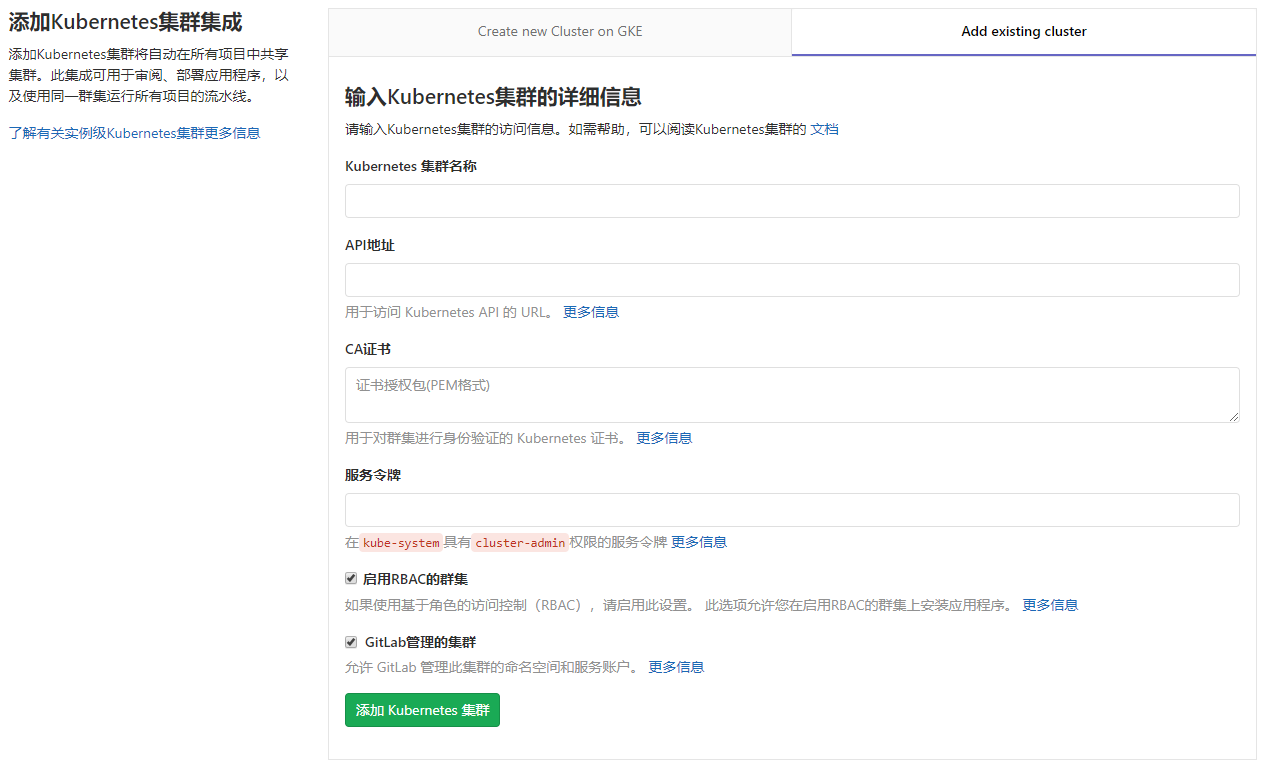Visit 更多信息 link for GitLab管理的集群
This screenshot has width=1261, height=761.
[x=676, y=667]
